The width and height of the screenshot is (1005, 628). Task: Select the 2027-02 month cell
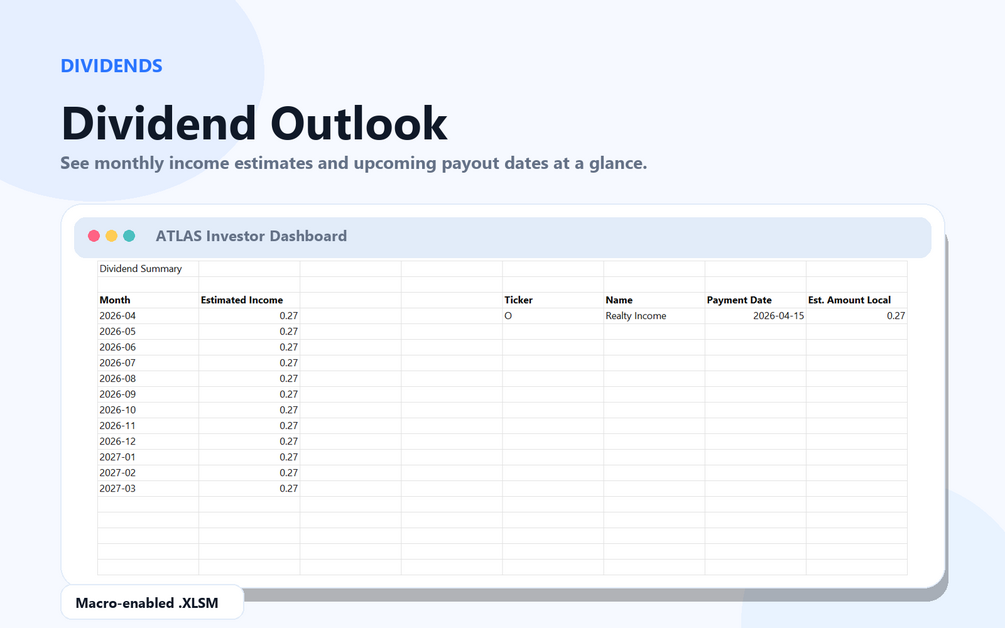click(148, 473)
